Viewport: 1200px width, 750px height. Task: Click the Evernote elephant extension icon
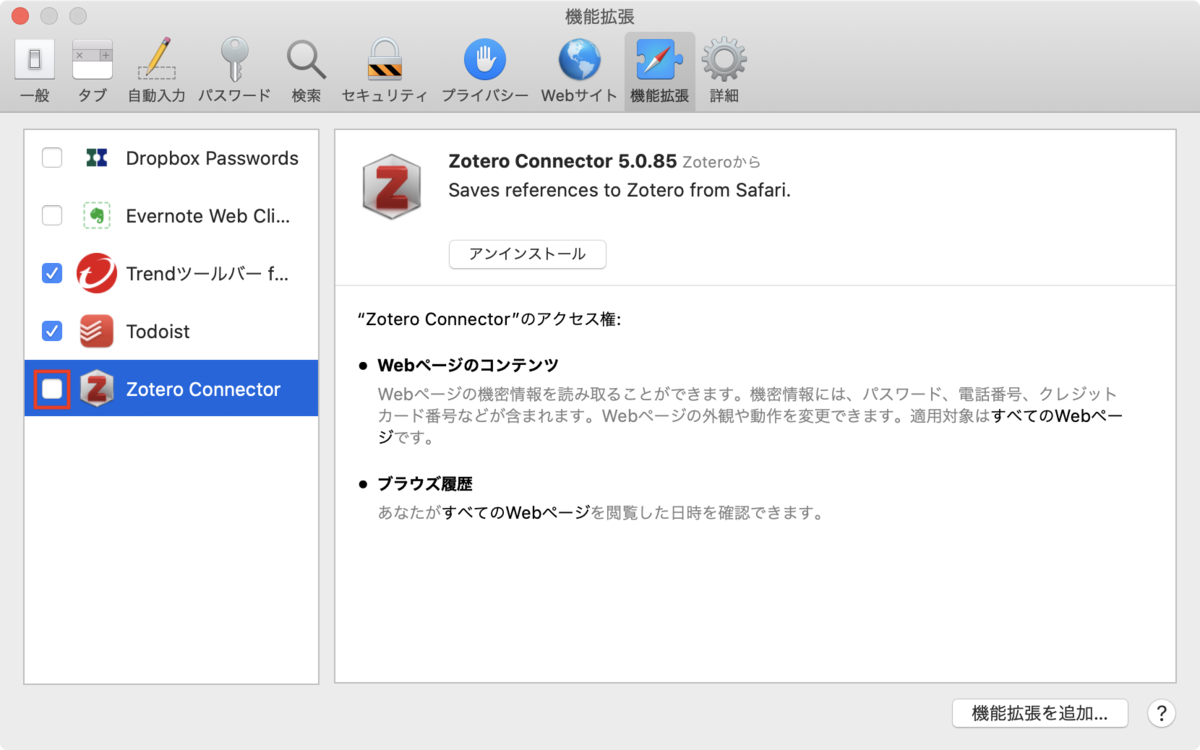[96, 216]
